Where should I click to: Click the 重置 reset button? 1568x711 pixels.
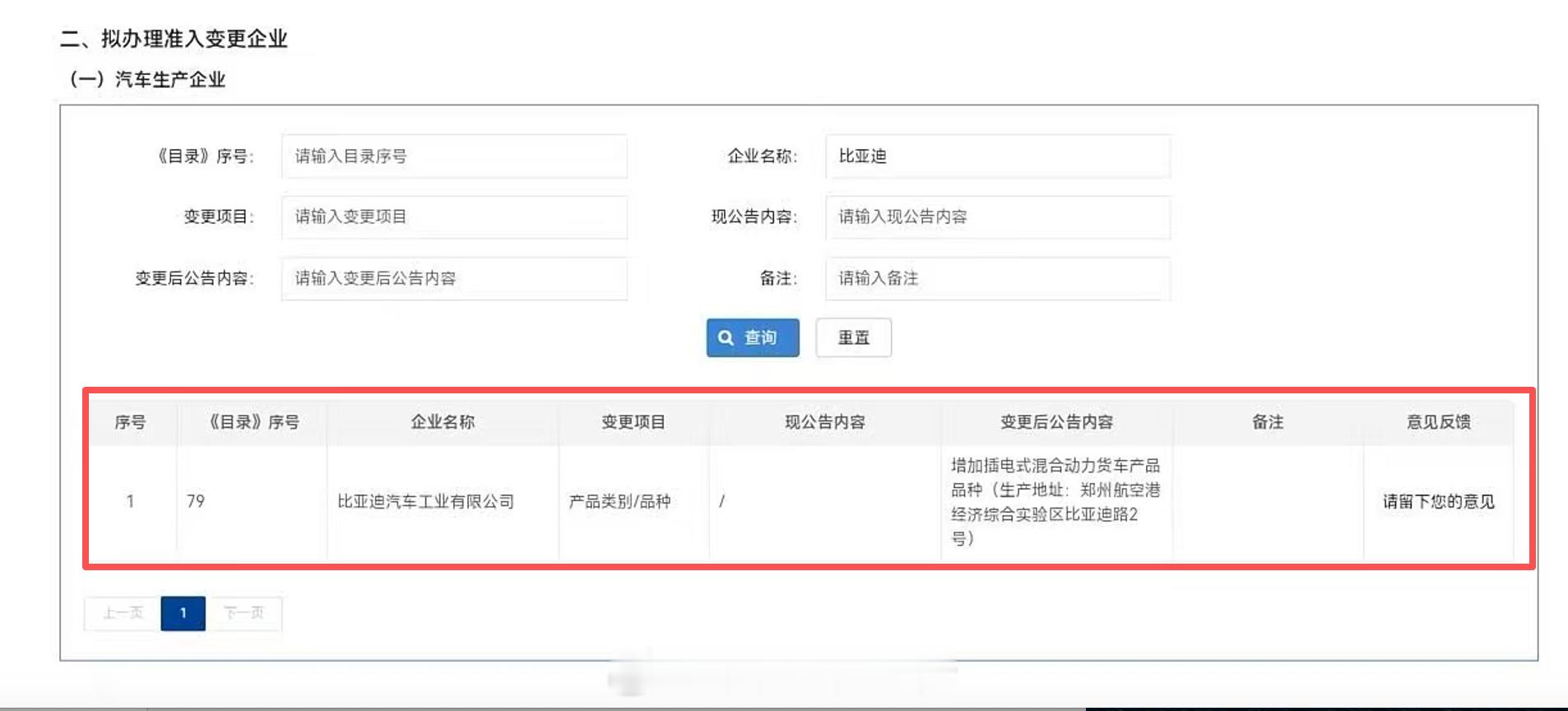tap(854, 337)
